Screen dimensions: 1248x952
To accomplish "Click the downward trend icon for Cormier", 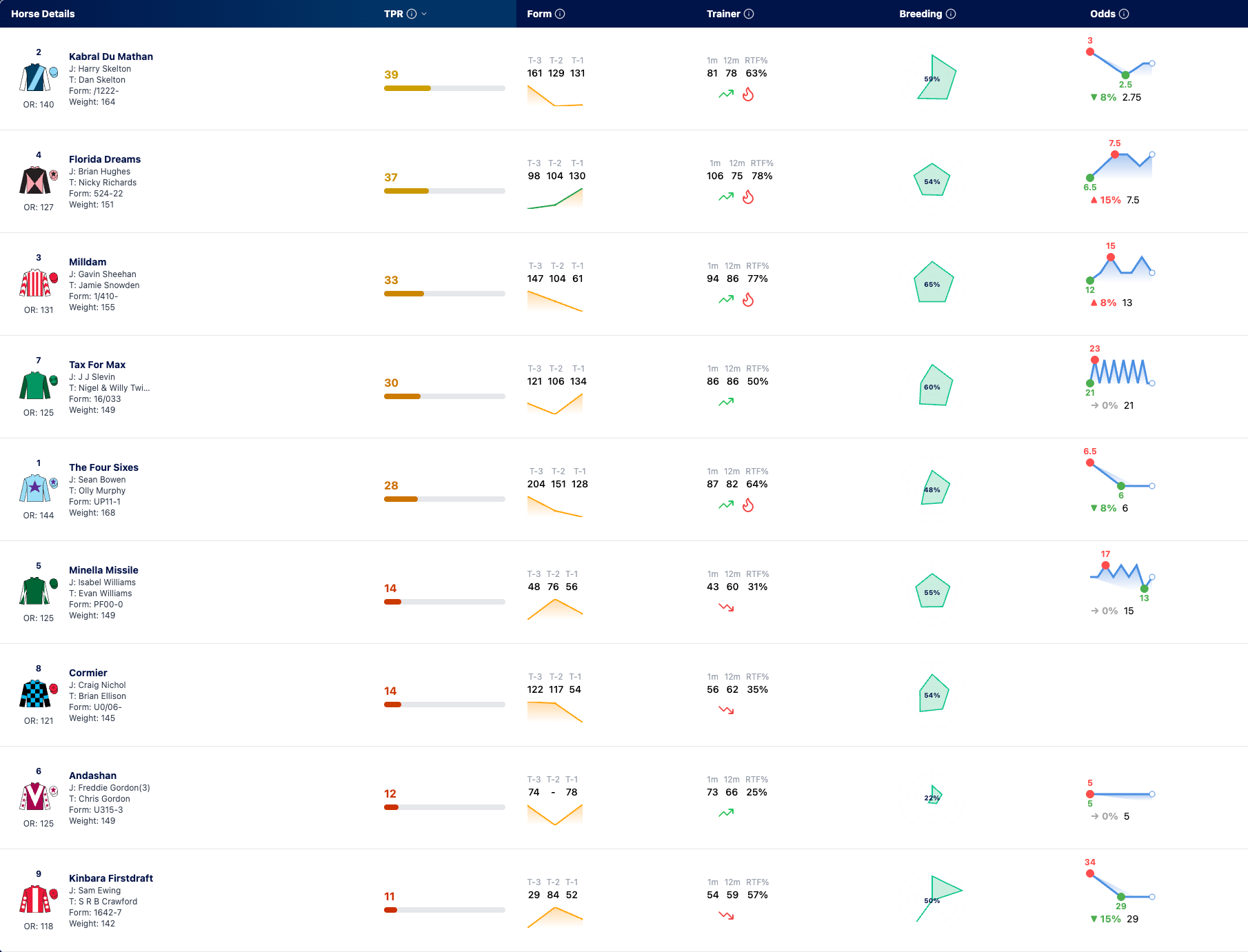I will click(x=726, y=710).
